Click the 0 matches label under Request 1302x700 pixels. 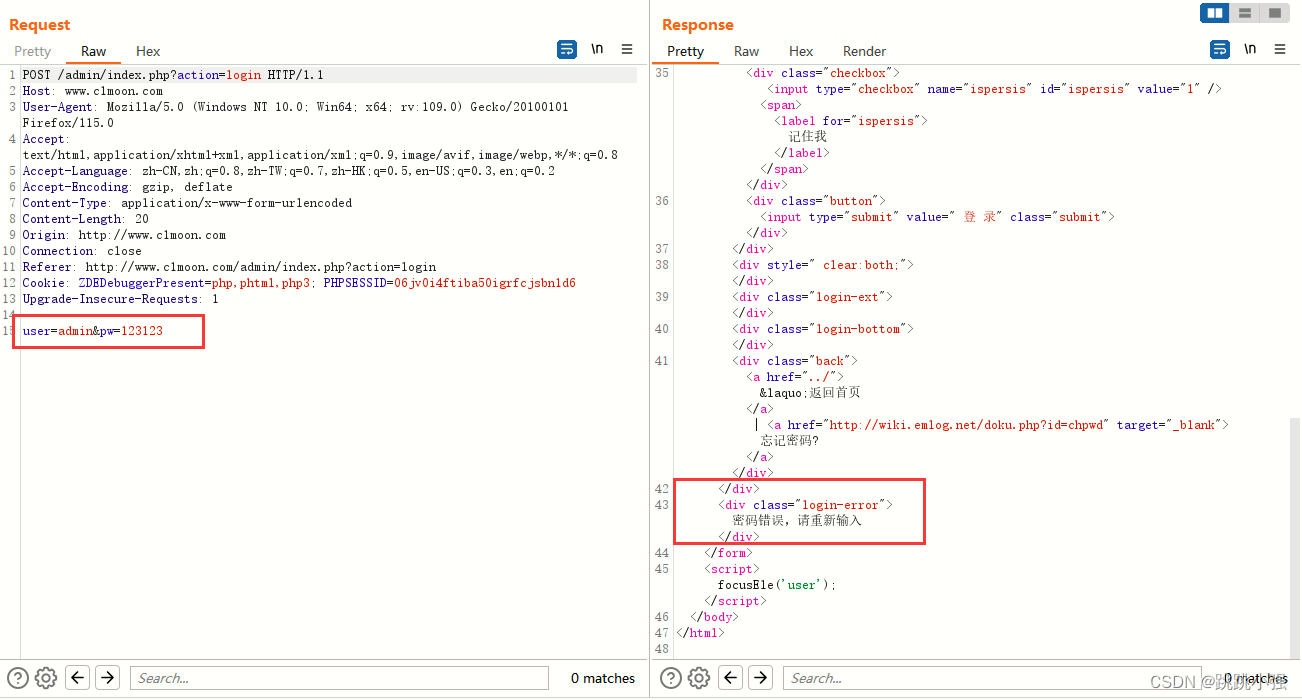point(603,678)
